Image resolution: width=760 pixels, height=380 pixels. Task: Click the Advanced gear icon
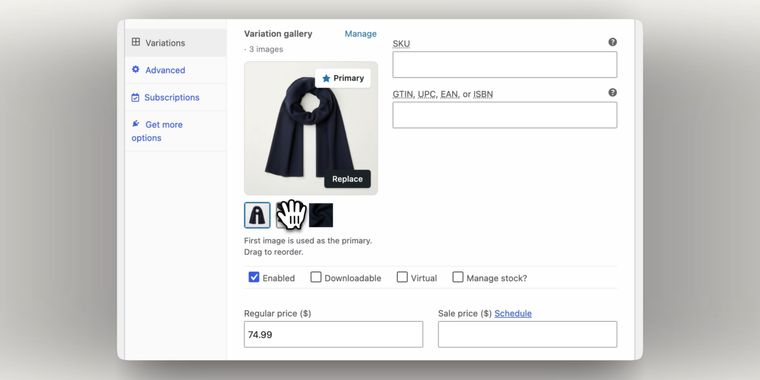point(136,69)
